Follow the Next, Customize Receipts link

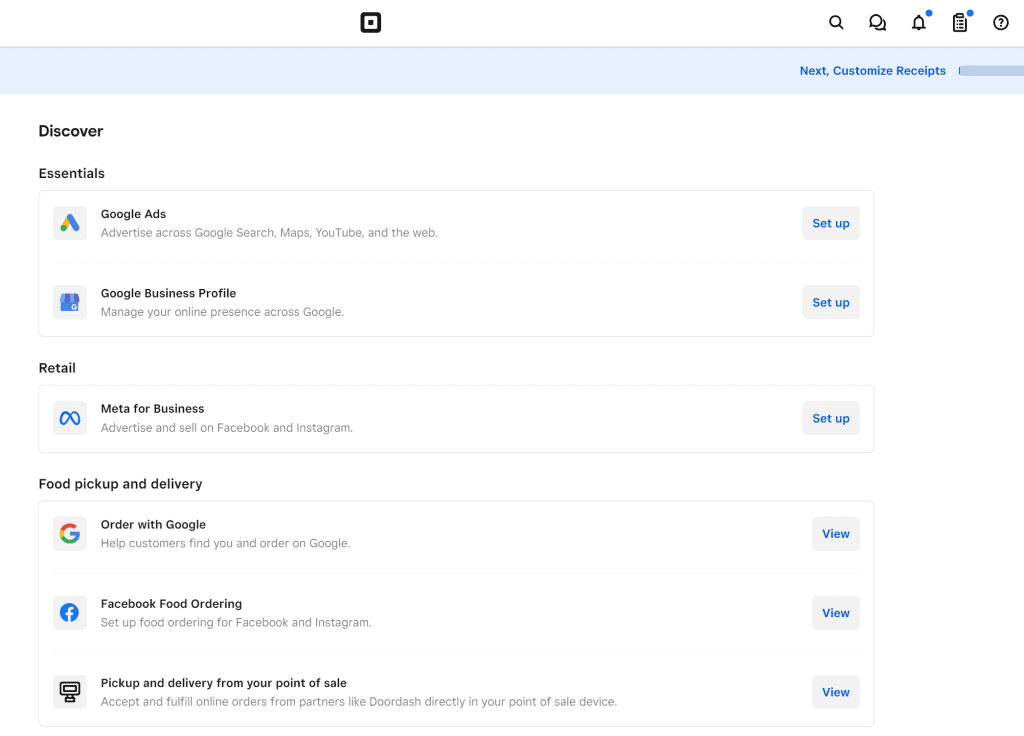tap(872, 71)
